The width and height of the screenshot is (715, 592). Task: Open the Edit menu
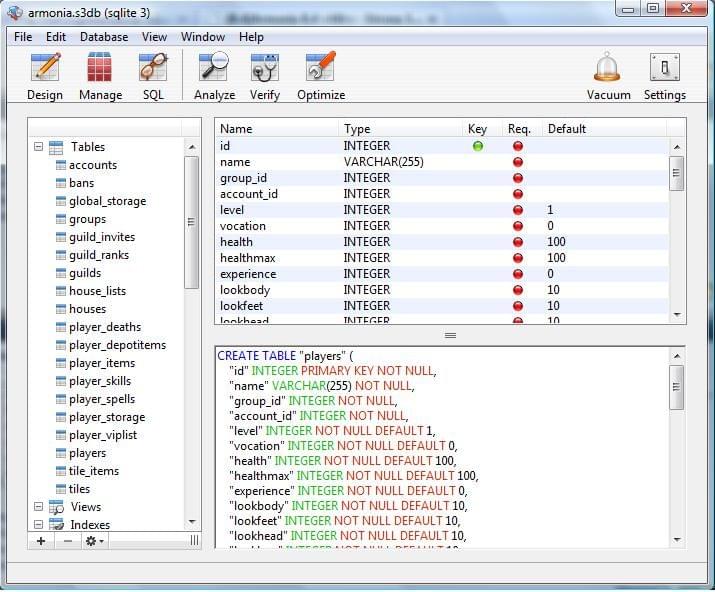click(x=56, y=37)
